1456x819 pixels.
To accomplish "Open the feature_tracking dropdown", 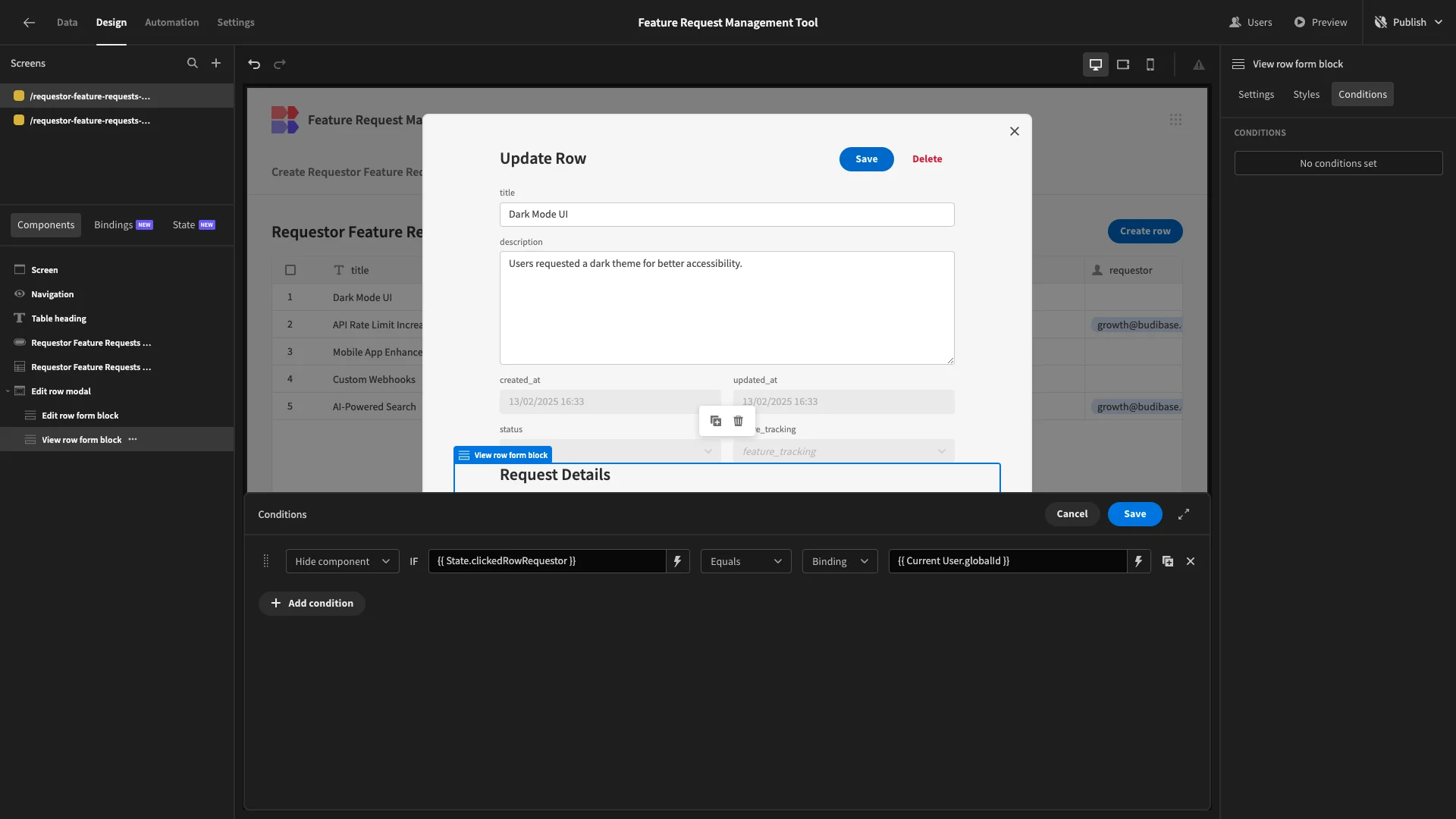I will click(843, 451).
